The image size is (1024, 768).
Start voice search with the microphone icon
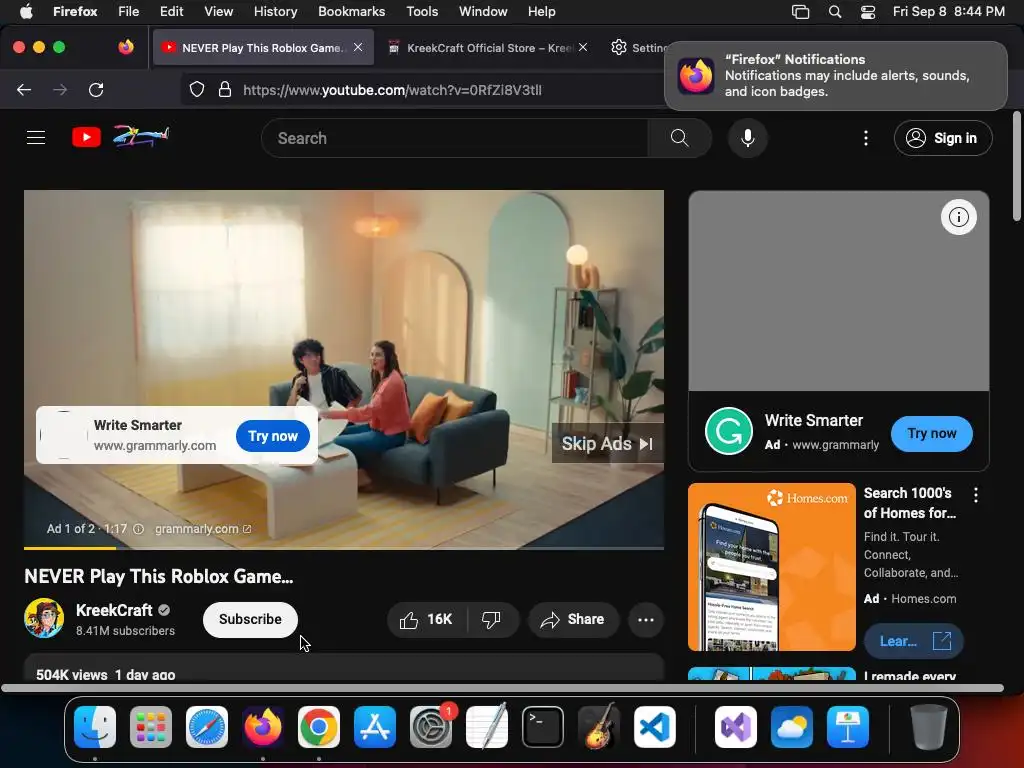(748, 138)
